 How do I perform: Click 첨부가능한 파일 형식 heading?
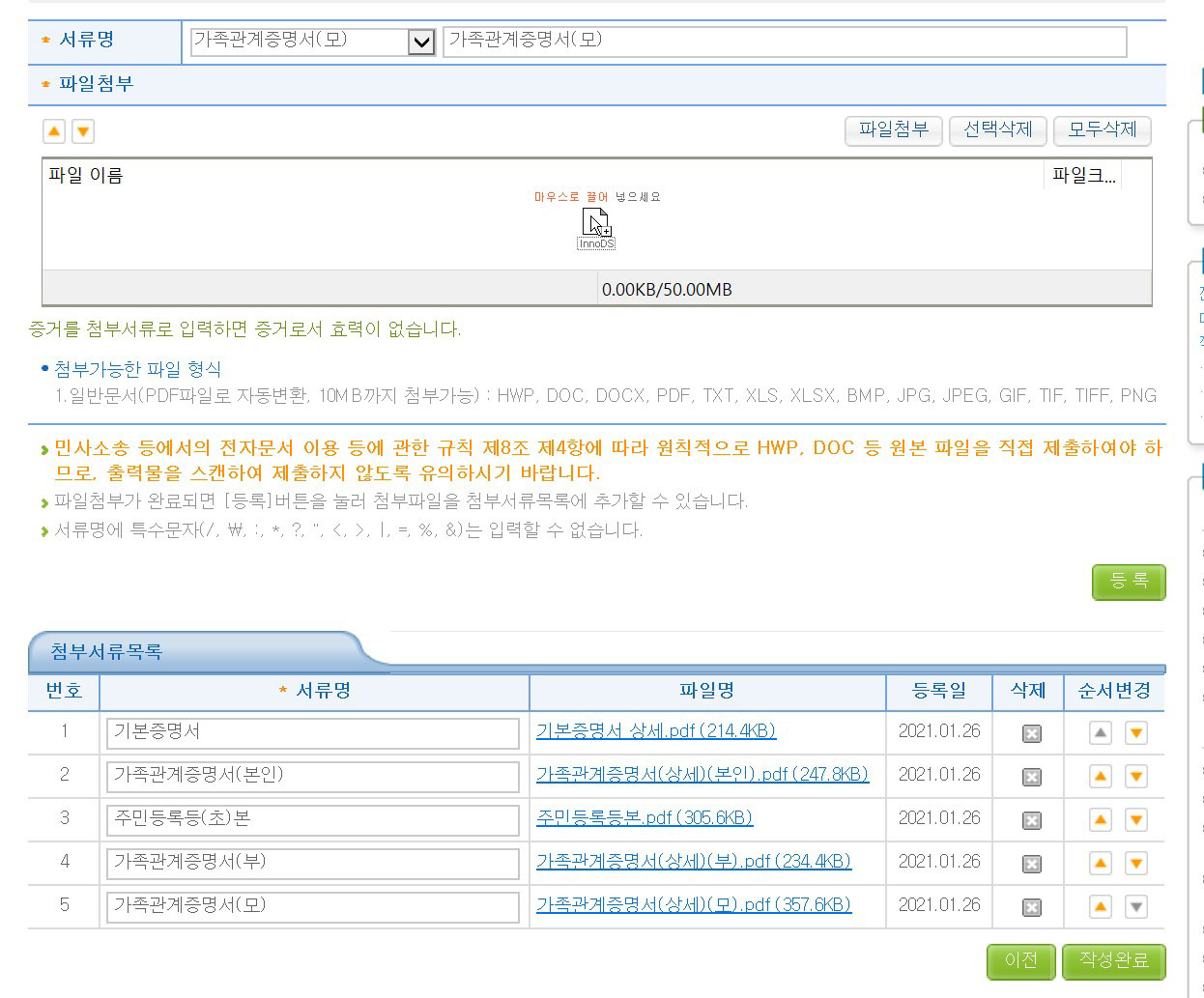[137, 369]
